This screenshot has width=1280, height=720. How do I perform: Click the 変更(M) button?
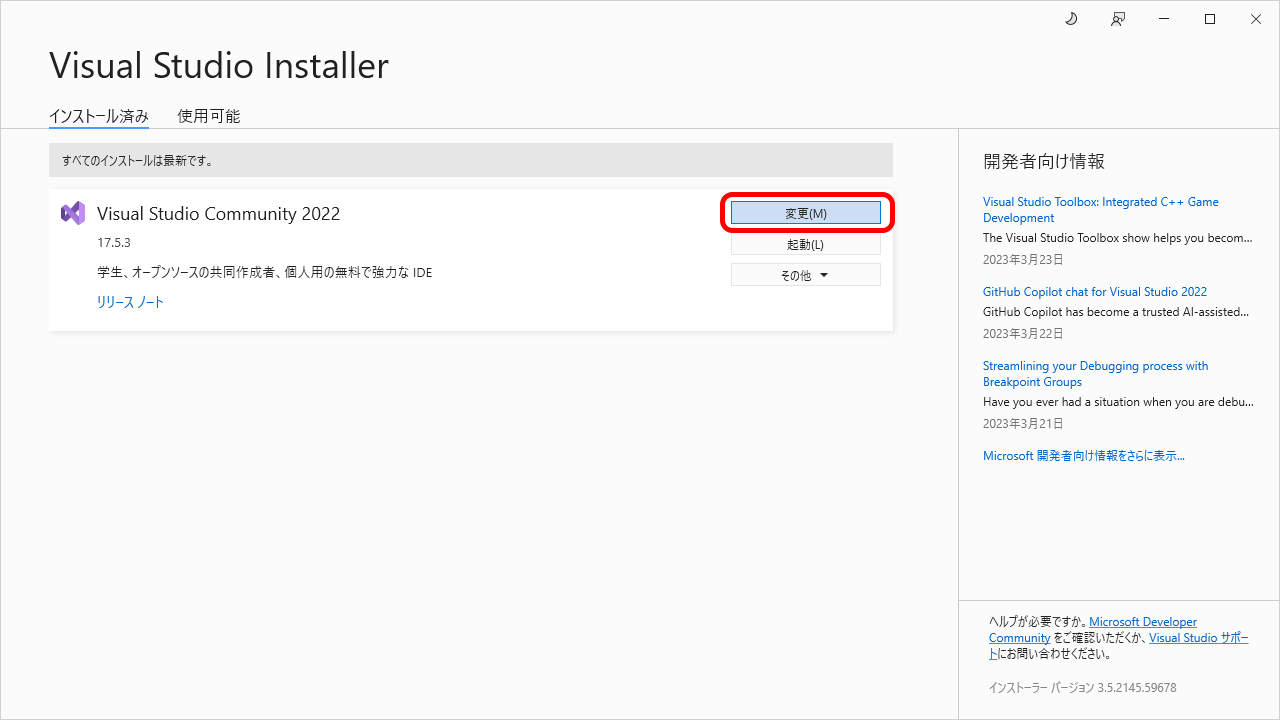(806, 213)
